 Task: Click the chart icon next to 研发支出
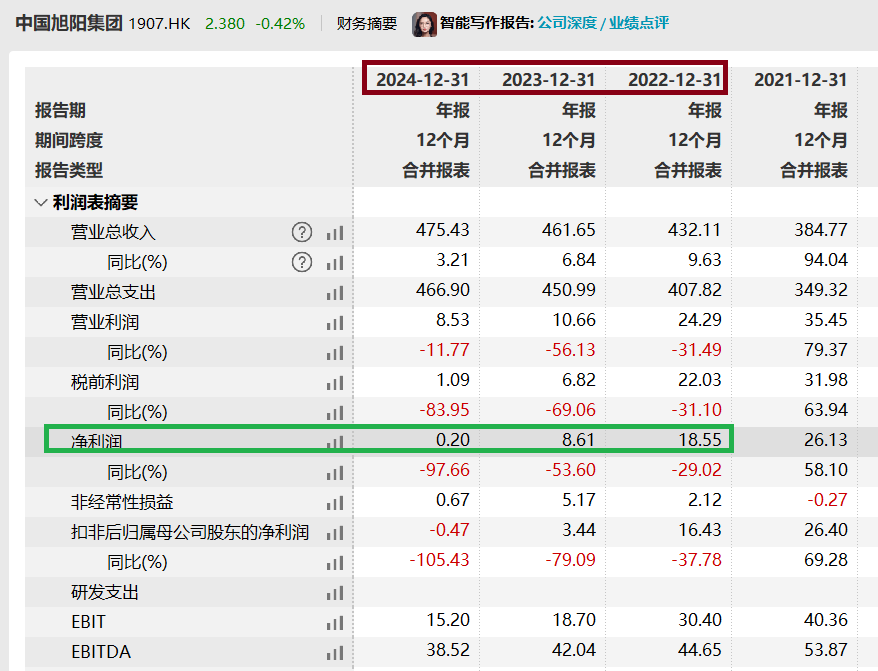pos(335,591)
